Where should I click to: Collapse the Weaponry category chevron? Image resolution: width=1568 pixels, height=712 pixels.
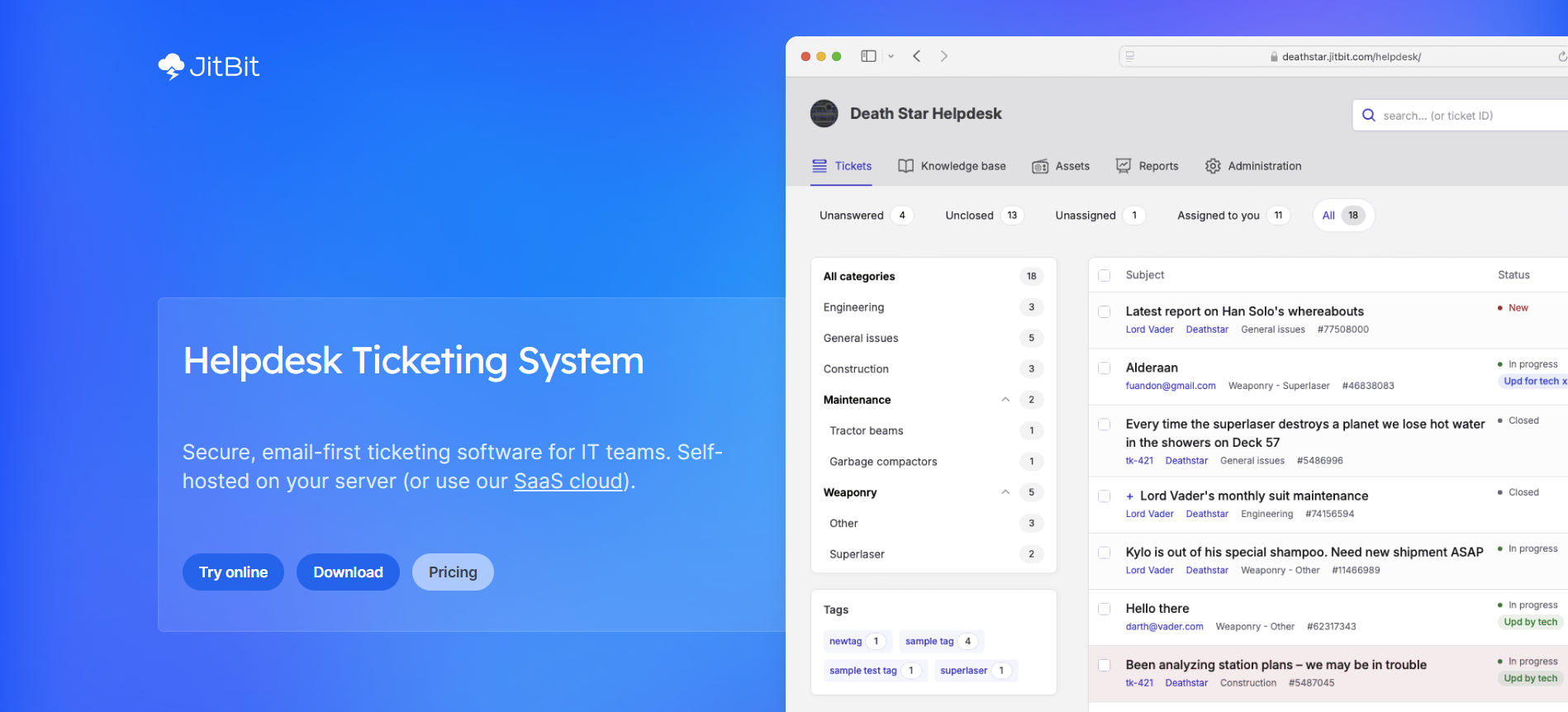coord(1005,492)
